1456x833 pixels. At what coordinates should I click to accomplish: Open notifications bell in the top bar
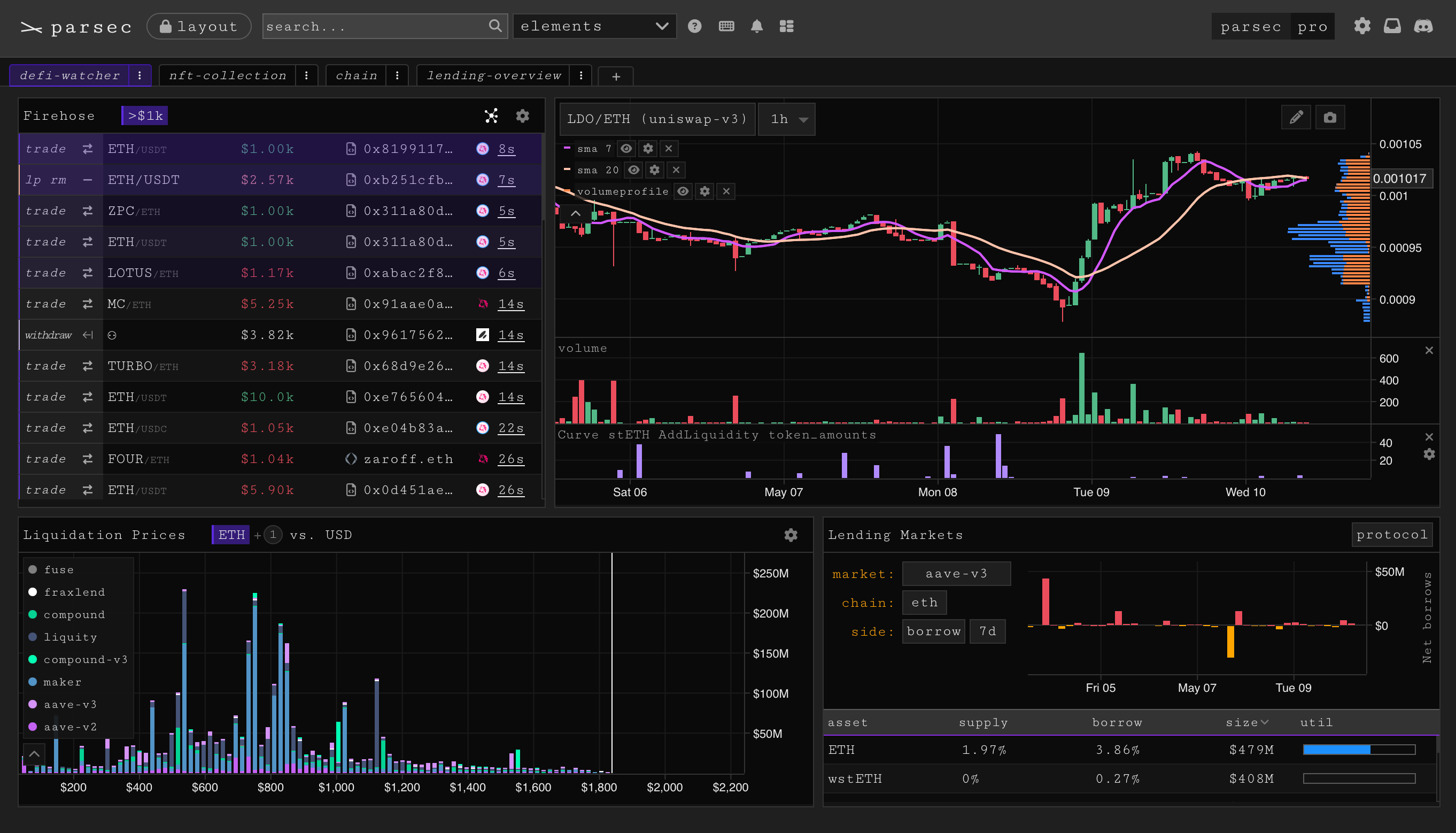(x=756, y=26)
